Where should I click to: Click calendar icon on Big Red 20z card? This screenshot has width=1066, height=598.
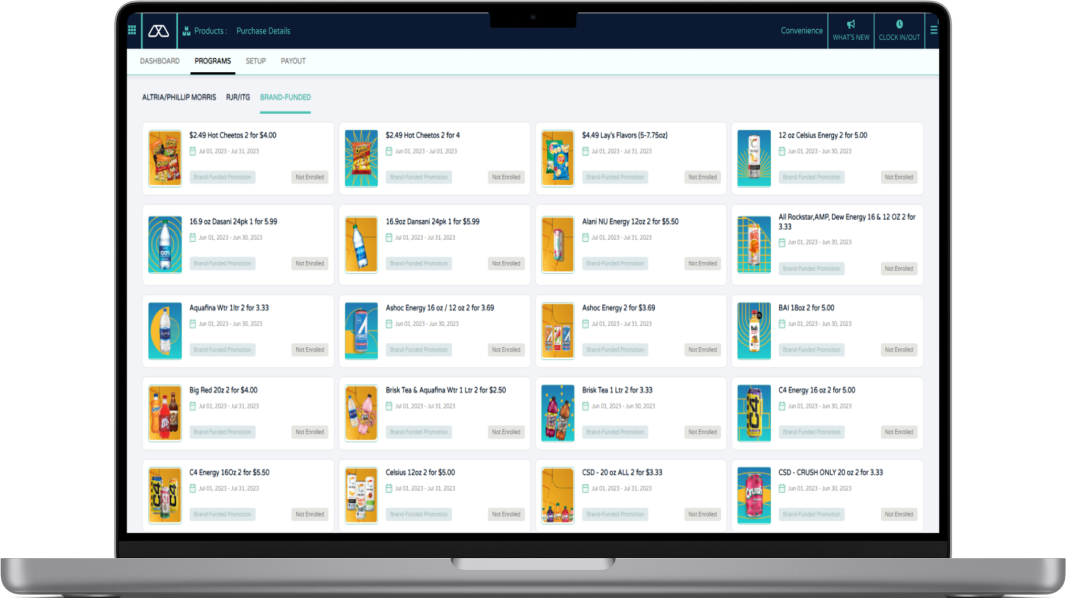[192, 406]
